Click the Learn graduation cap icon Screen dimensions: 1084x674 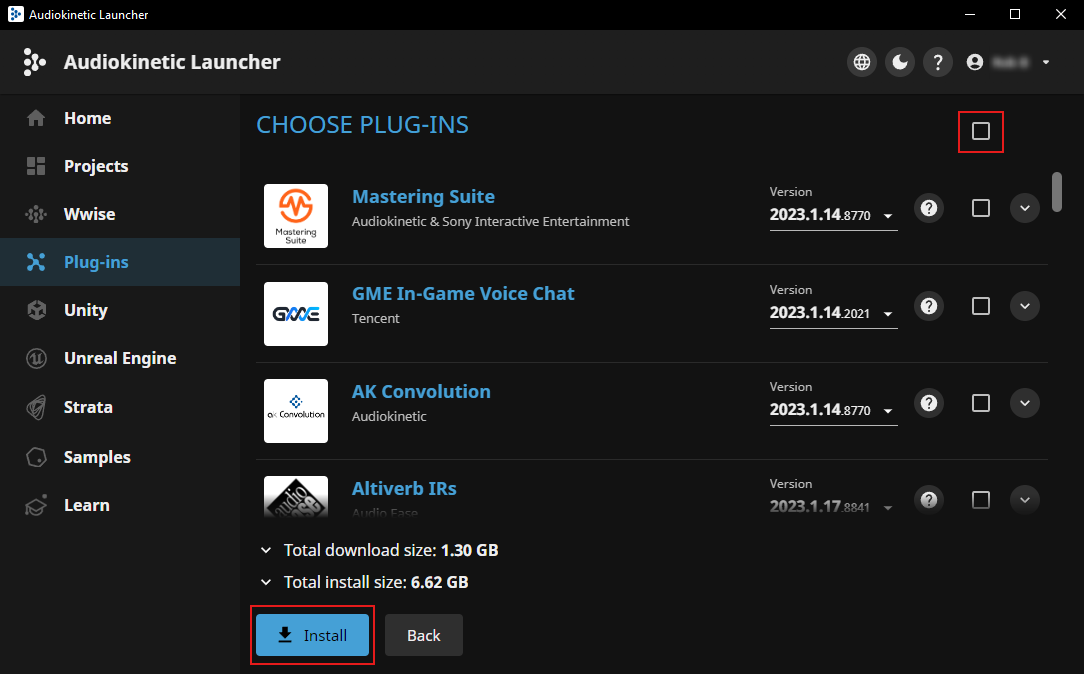pos(36,505)
